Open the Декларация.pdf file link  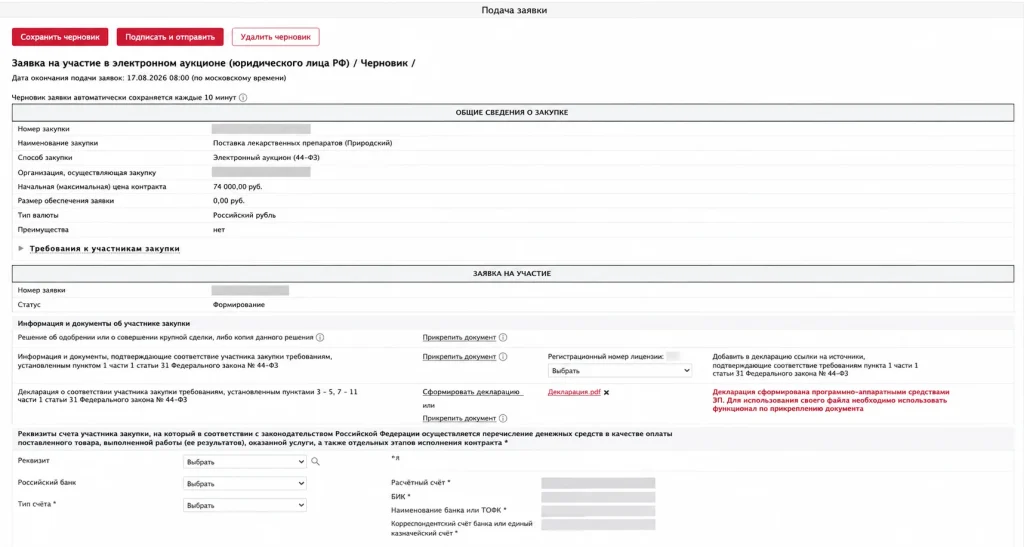(x=574, y=392)
